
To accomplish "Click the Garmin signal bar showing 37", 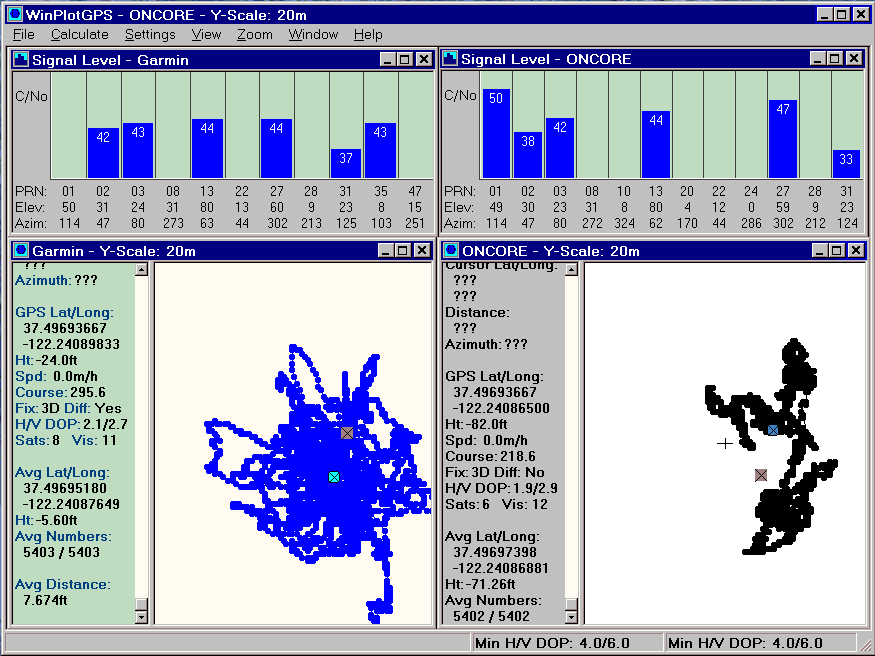I will pyautogui.click(x=346, y=163).
